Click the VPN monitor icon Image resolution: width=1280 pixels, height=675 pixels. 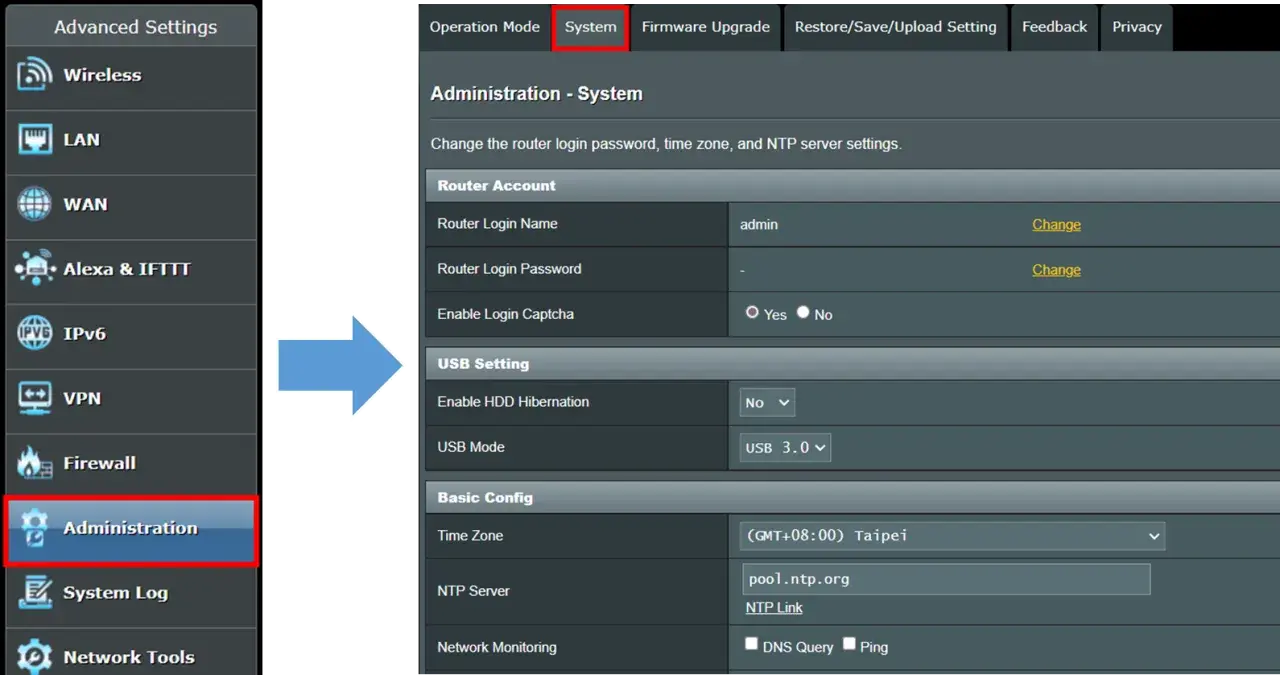click(34, 398)
